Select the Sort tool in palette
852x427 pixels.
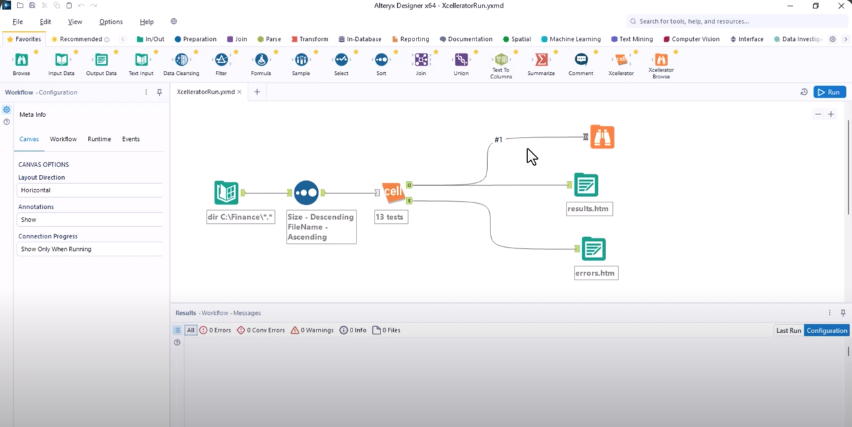tap(381, 60)
